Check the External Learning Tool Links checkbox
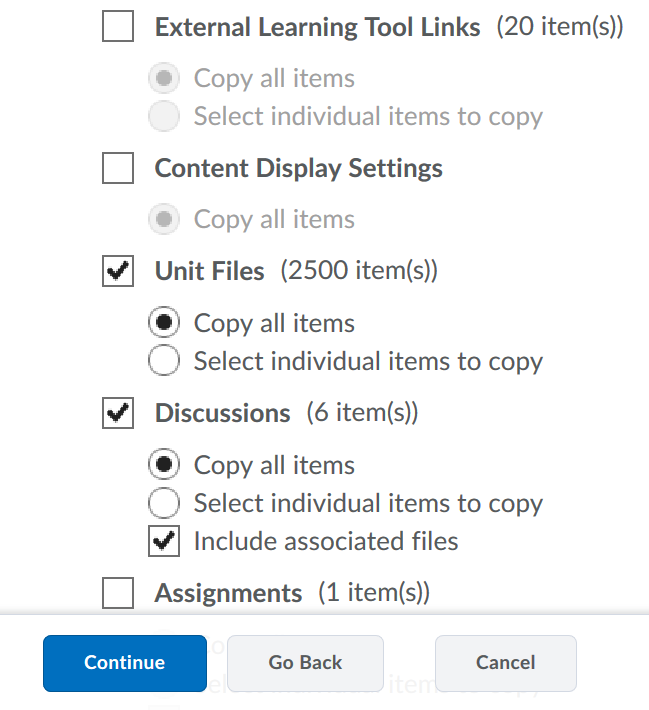Image resolution: width=649 pixels, height=710 pixels. point(118,26)
